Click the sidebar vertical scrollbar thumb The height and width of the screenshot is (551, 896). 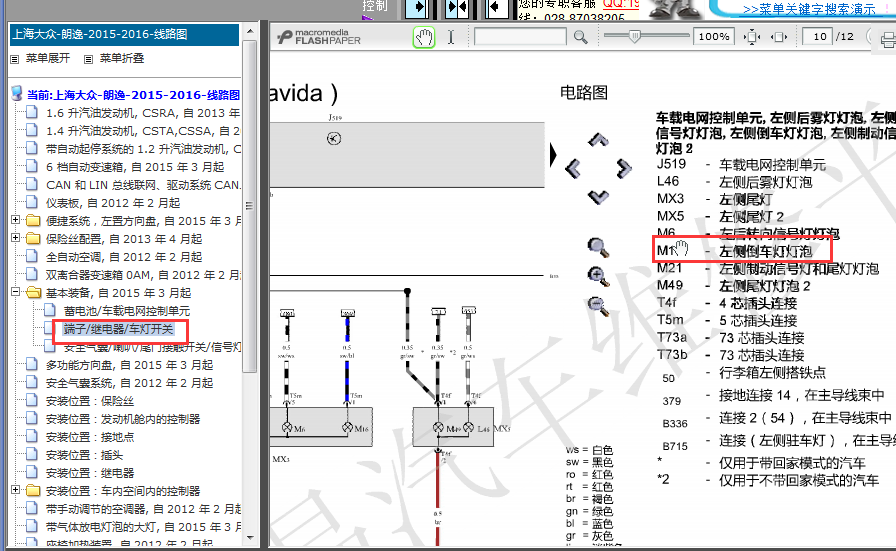tap(250, 206)
